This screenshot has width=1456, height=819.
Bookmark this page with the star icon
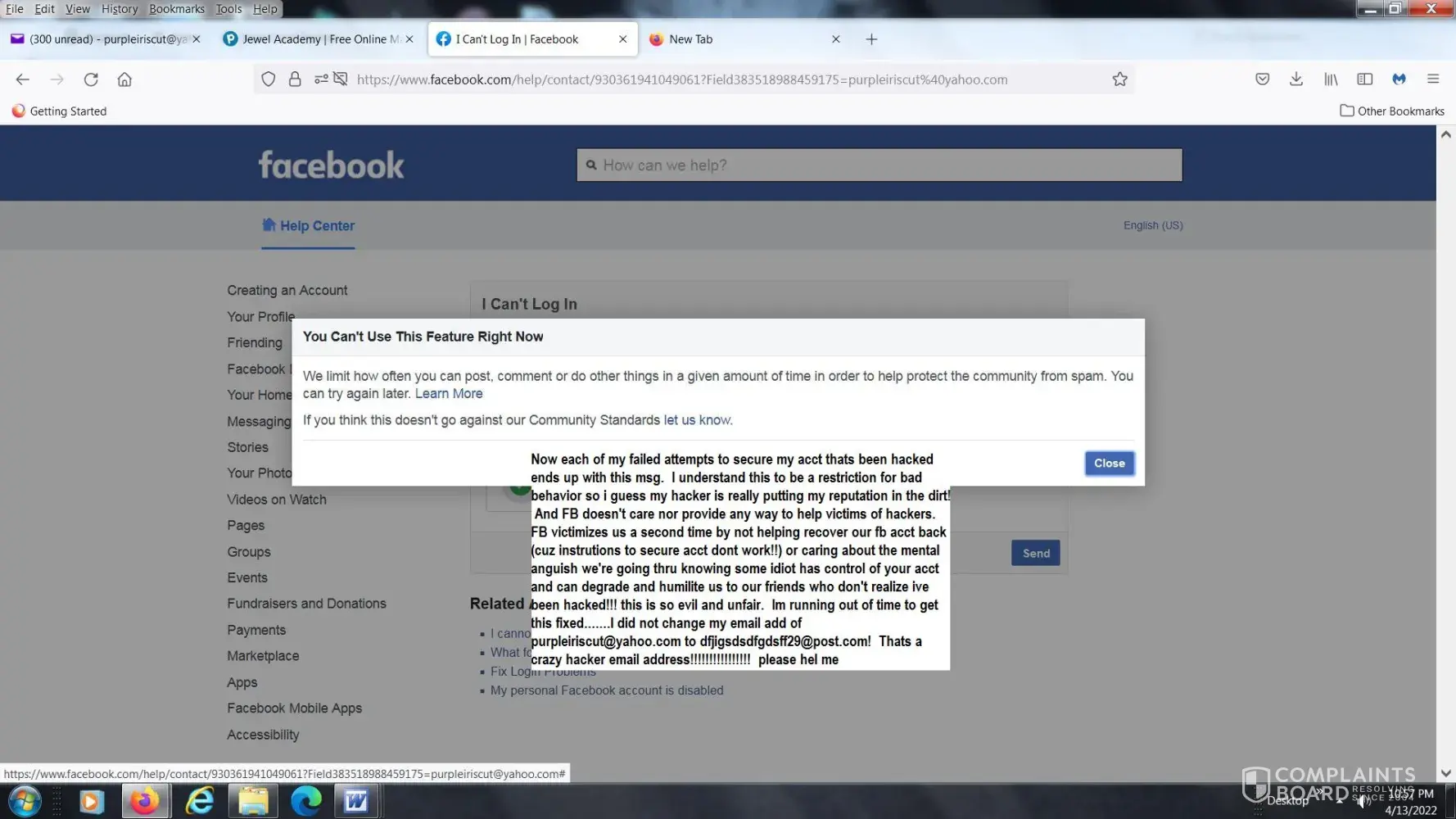coord(1119,79)
